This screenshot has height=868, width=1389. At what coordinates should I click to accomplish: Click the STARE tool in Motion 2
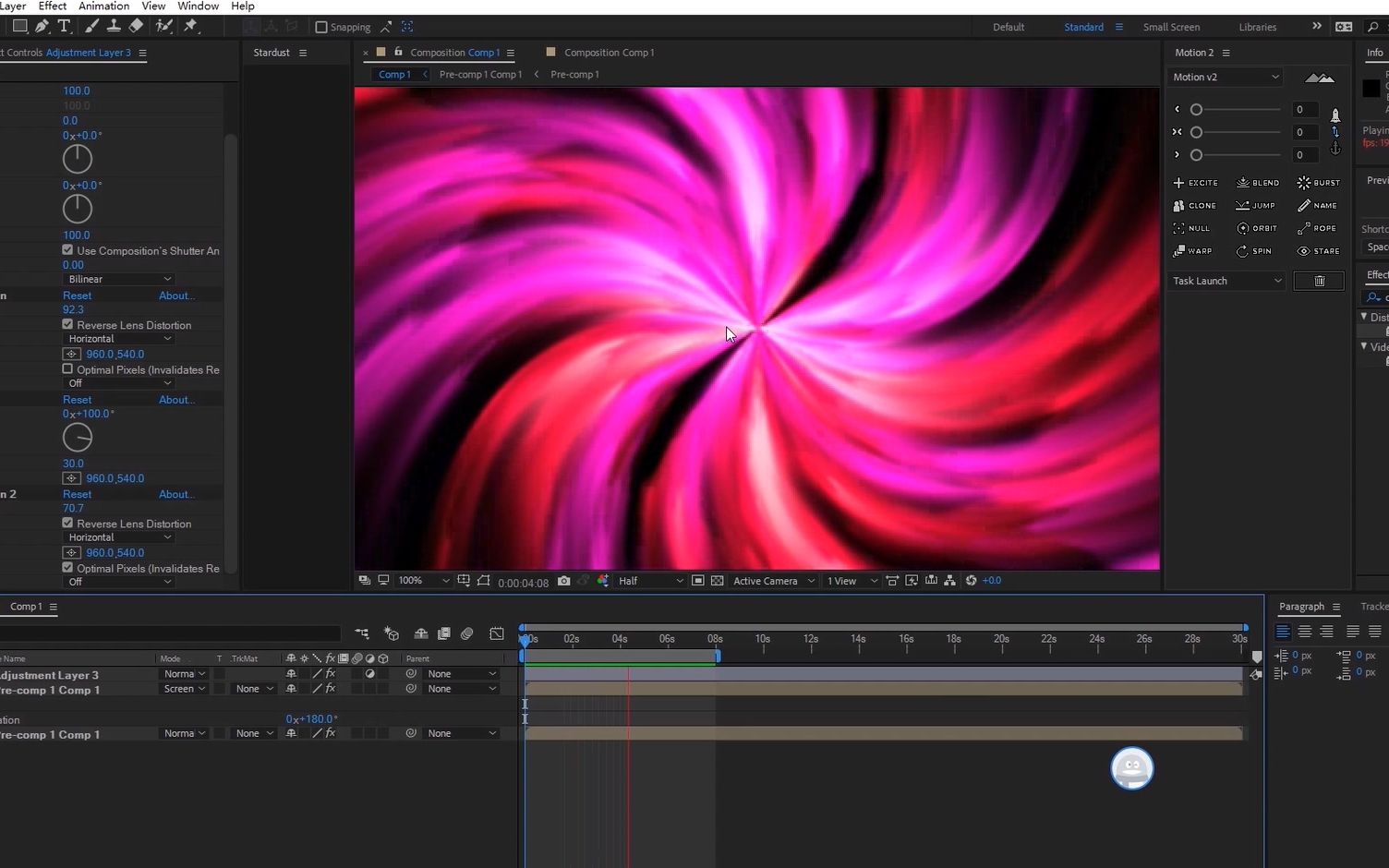(1319, 251)
